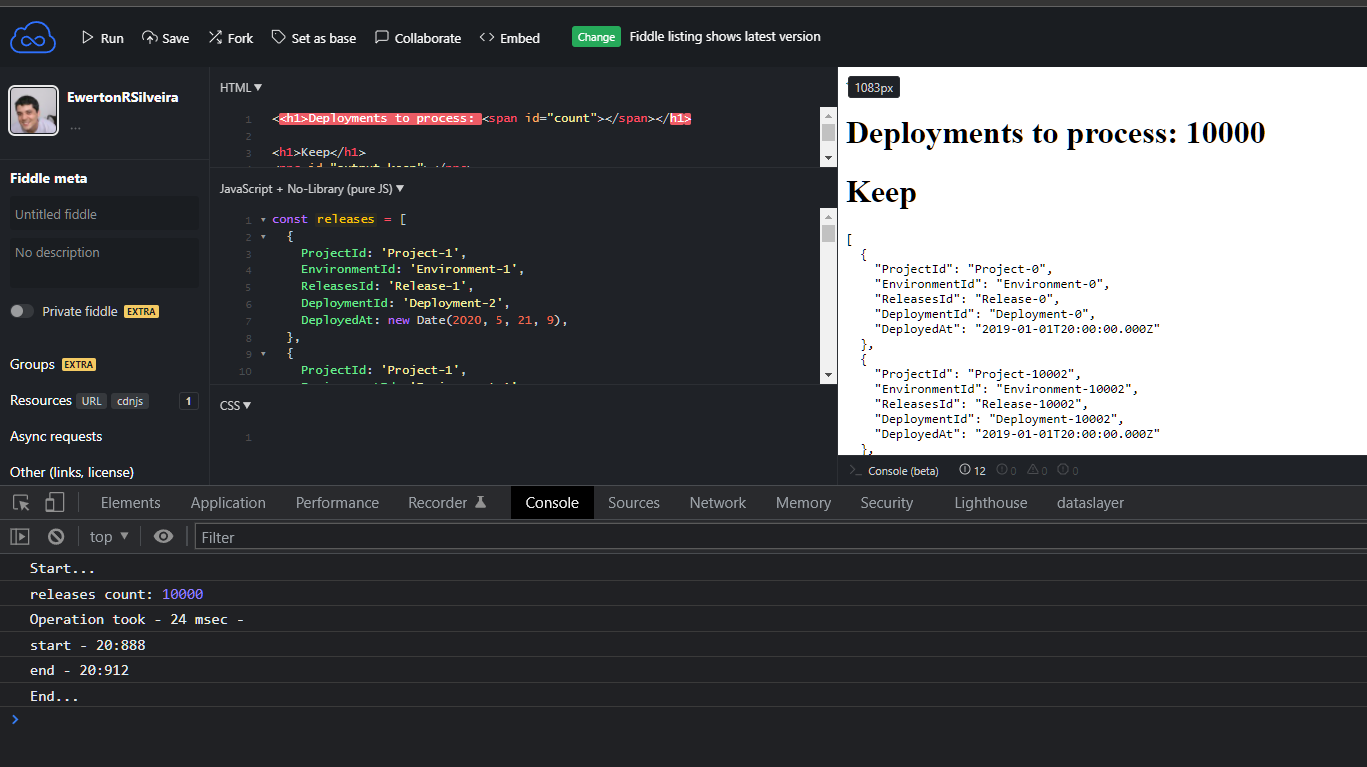Switch to the Recorder tab
Screen dimensions: 1367x767
[x=447, y=503]
